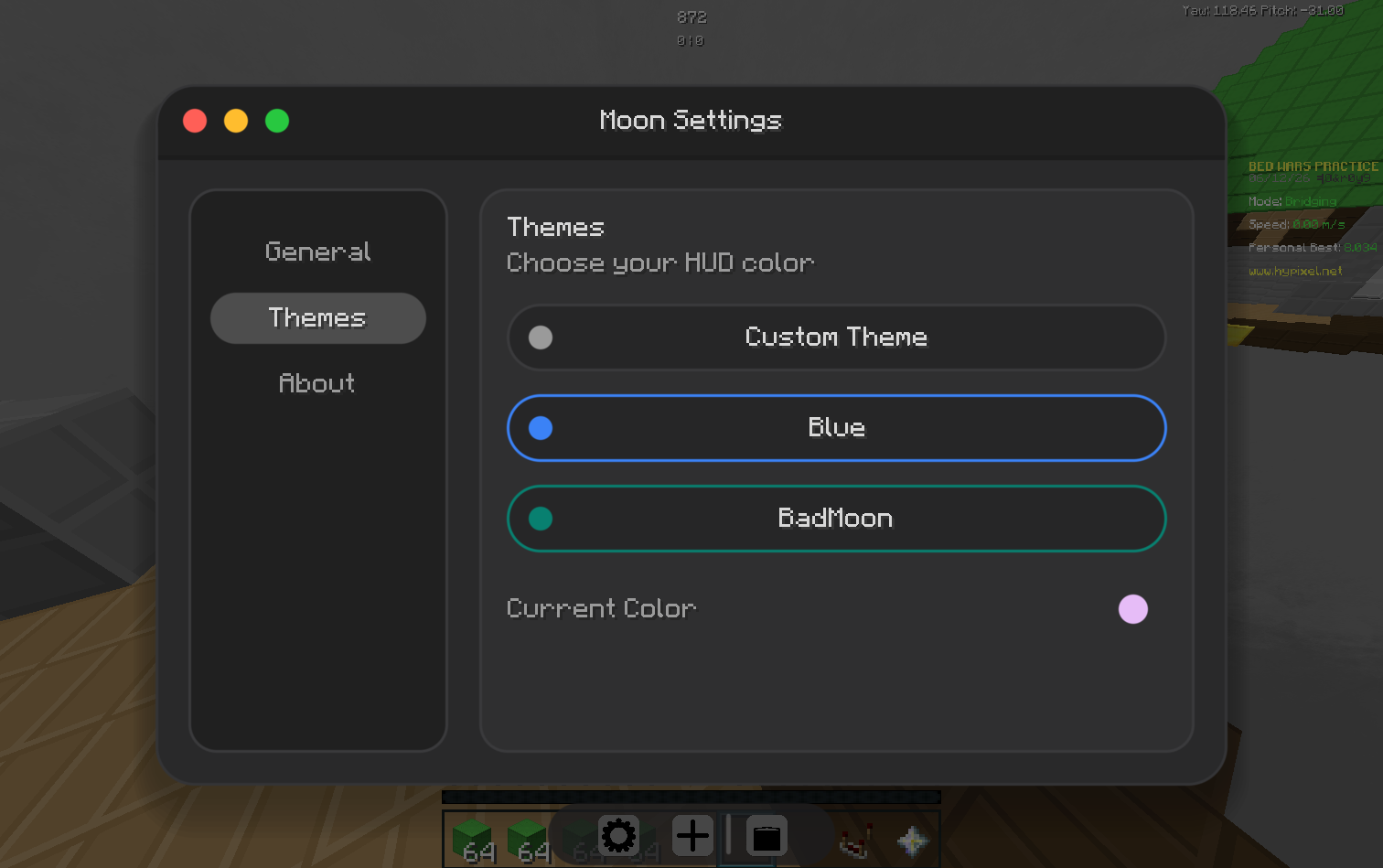Pick the BadMoon theme option

837,519
